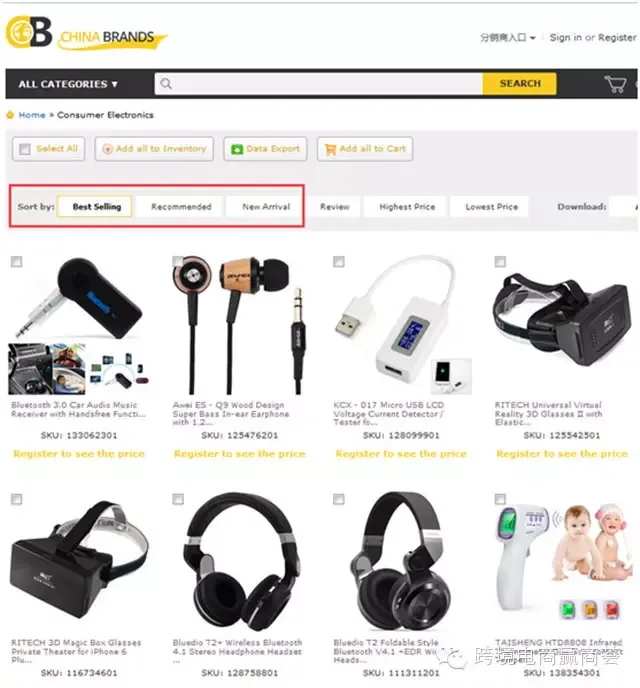
Task: Open the shopping cart icon
Action: pos(615,84)
